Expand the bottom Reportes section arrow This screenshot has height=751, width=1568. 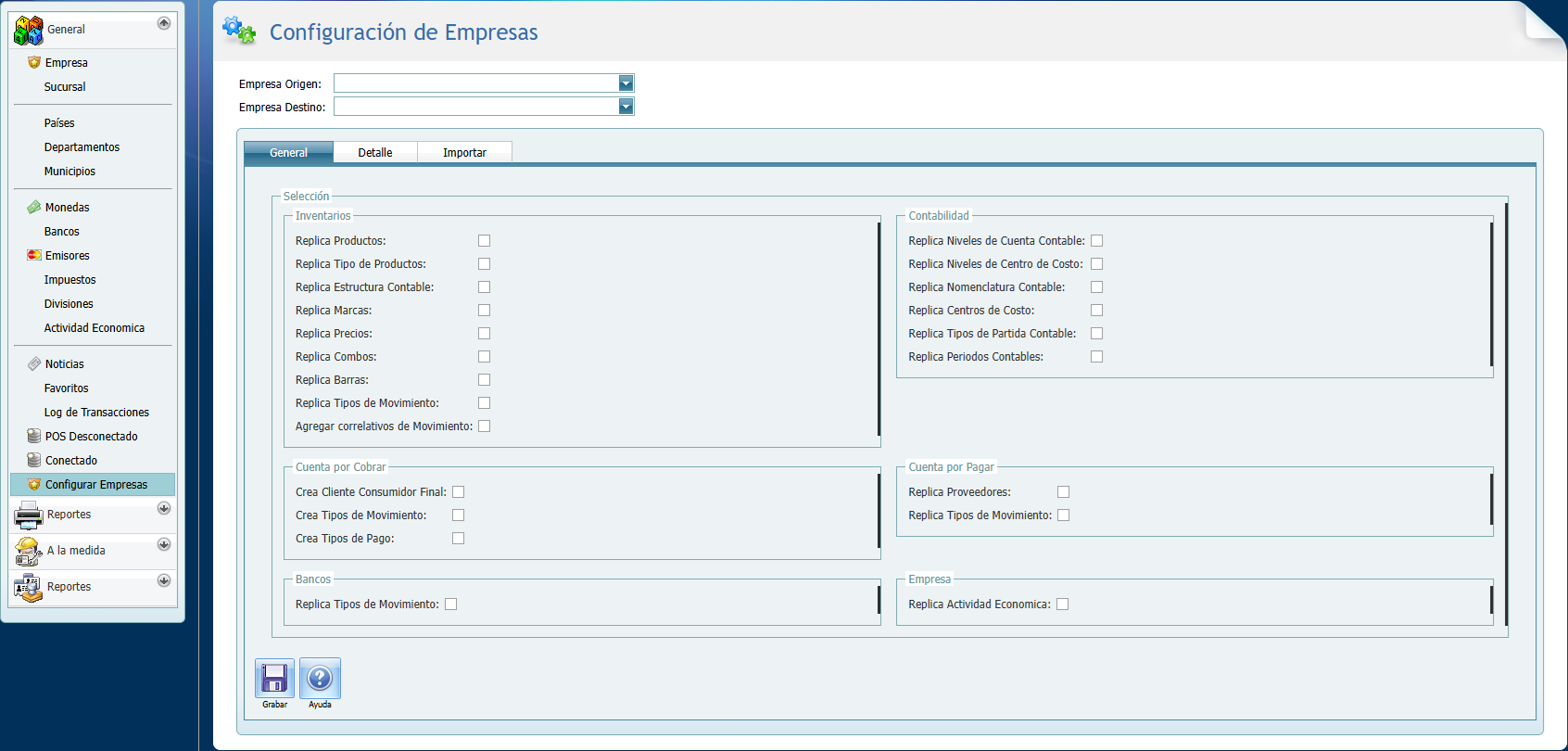pos(164,580)
